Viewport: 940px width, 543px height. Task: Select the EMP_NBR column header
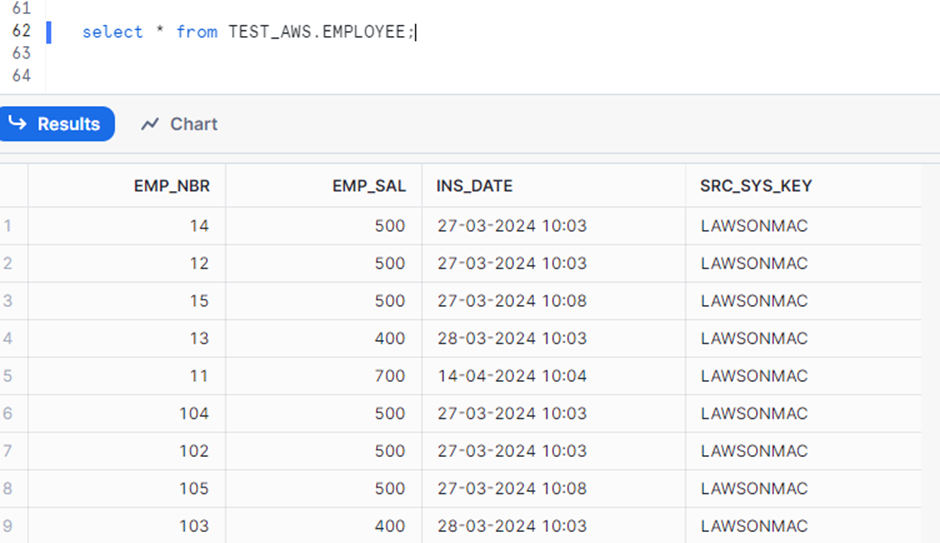coord(171,186)
